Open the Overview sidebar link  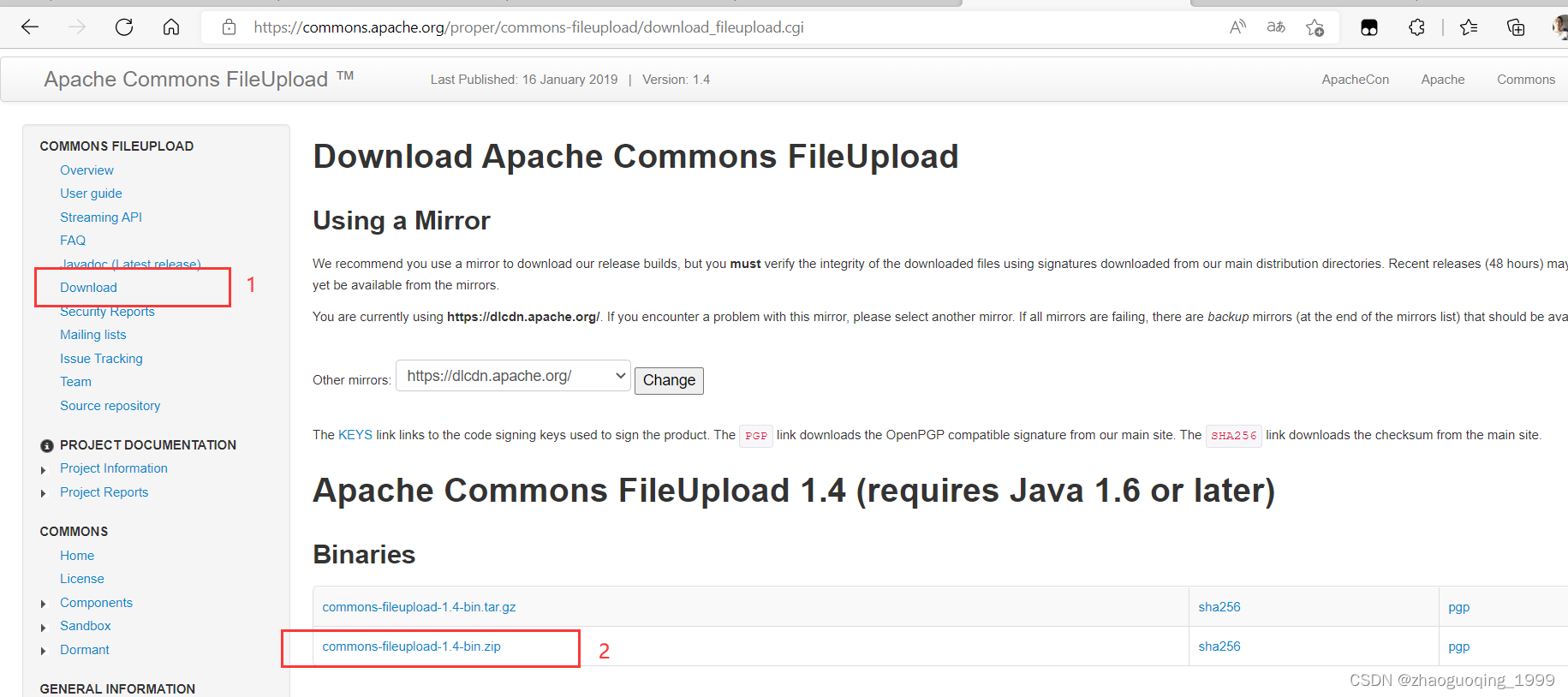click(x=86, y=170)
